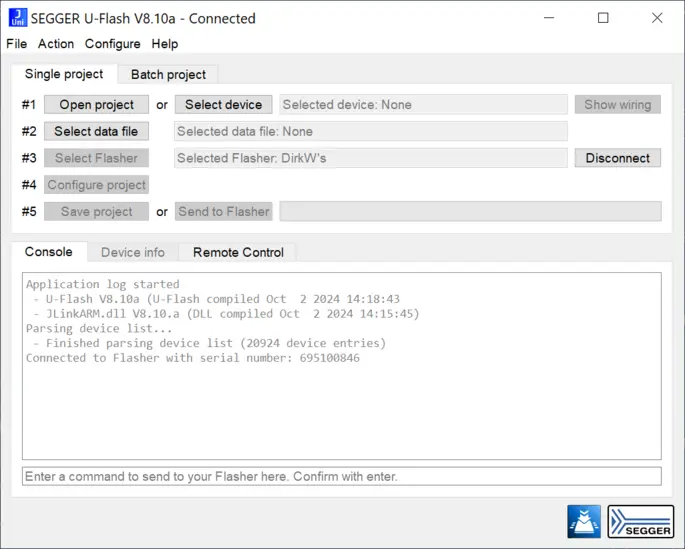The width and height of the screenshot is (685, 549).
Task: Open the Help menu
Action: 165,44
